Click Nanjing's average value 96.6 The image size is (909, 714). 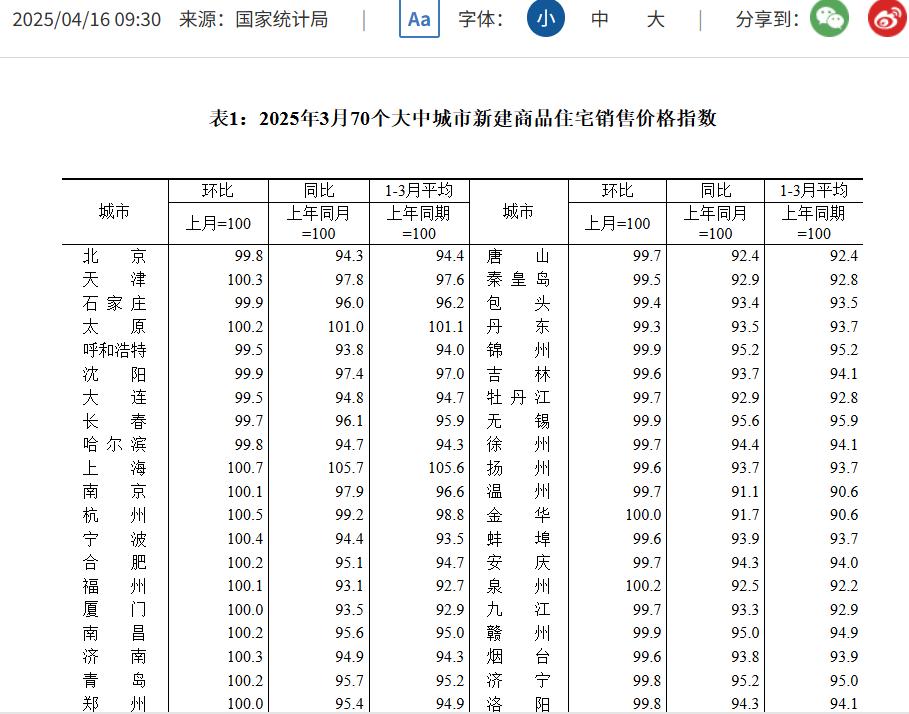coord(450,491)
